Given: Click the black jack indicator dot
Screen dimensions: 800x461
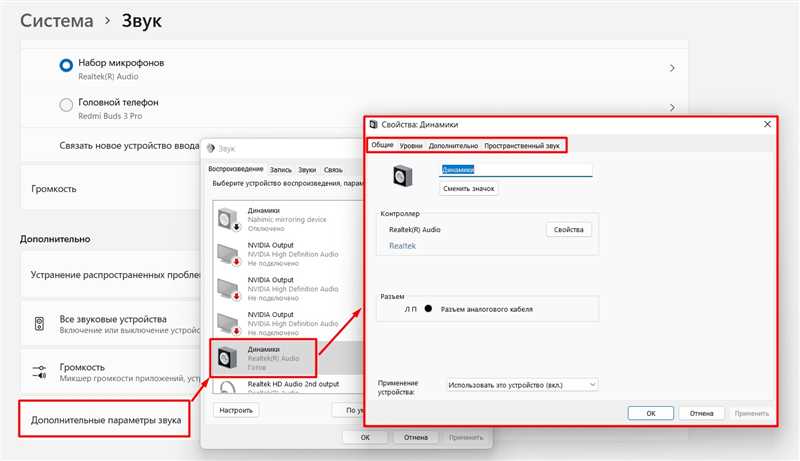Looking at the screenshot, I should coord(428,309).
